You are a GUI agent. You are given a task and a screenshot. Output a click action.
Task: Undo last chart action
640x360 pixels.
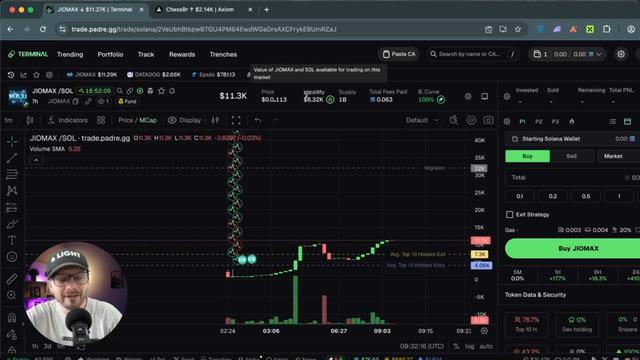(258, 120)
